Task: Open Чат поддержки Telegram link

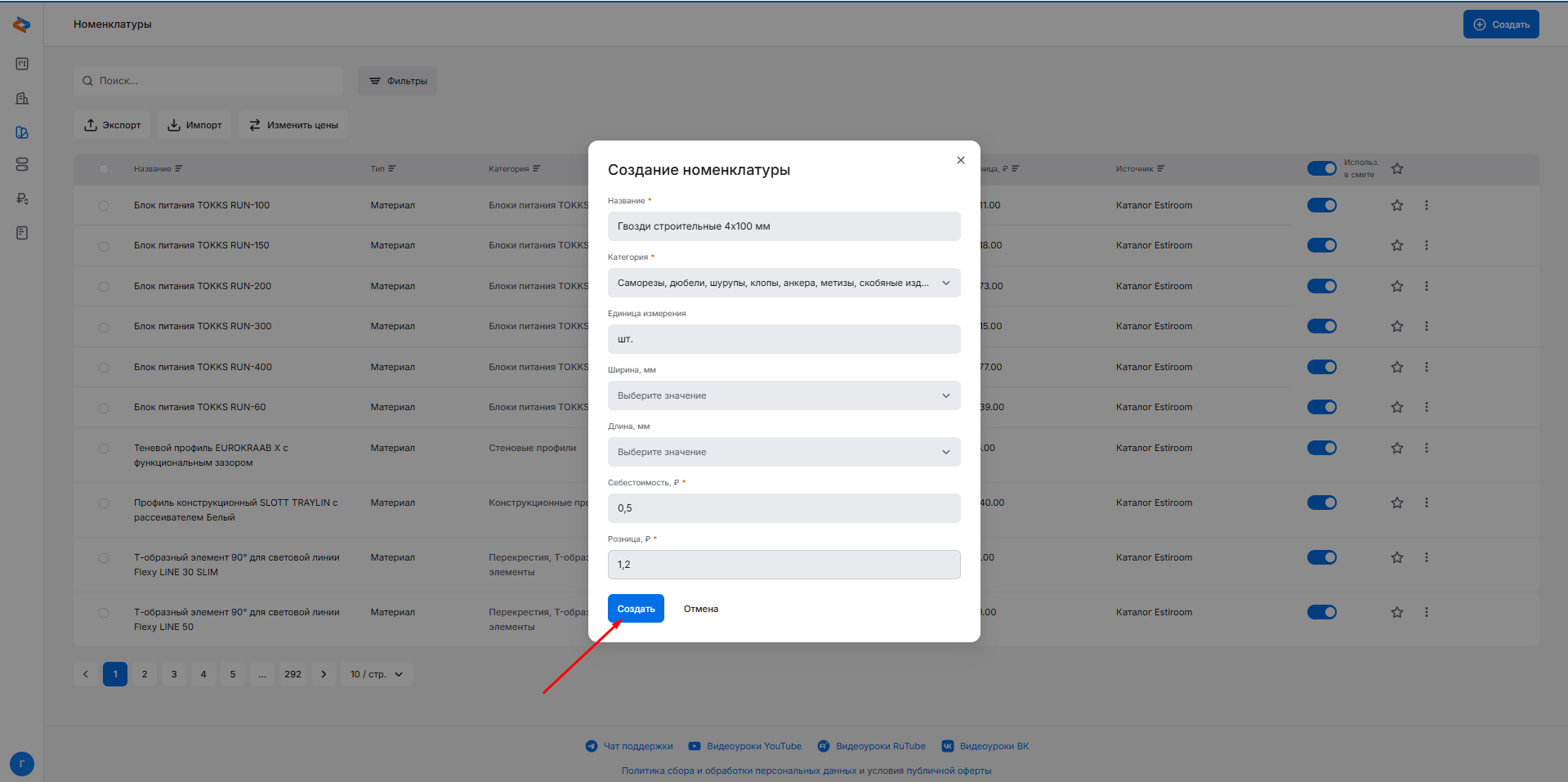Action: [629, 746]
